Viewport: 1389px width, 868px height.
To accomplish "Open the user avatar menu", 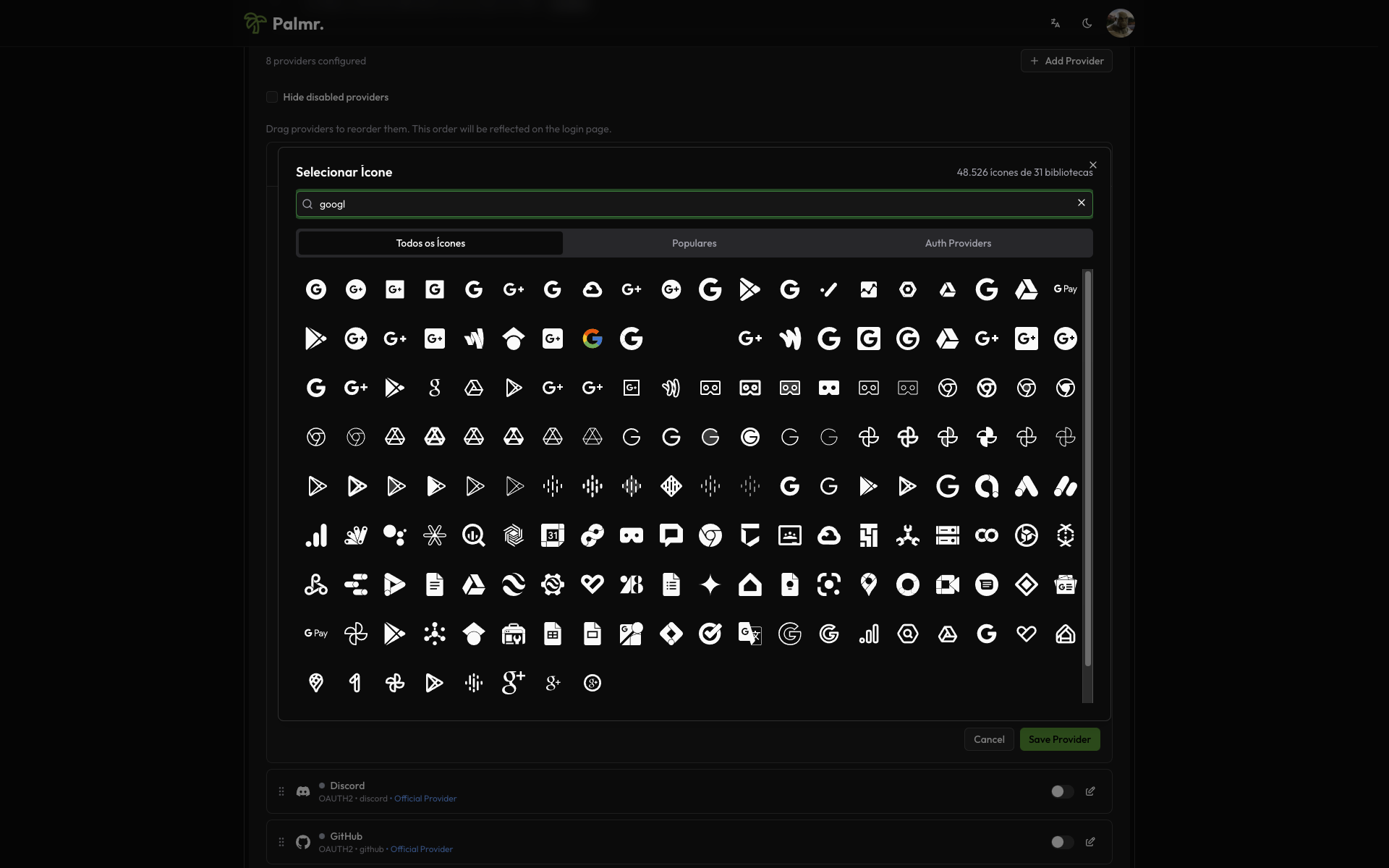I will click(1120, 23).
